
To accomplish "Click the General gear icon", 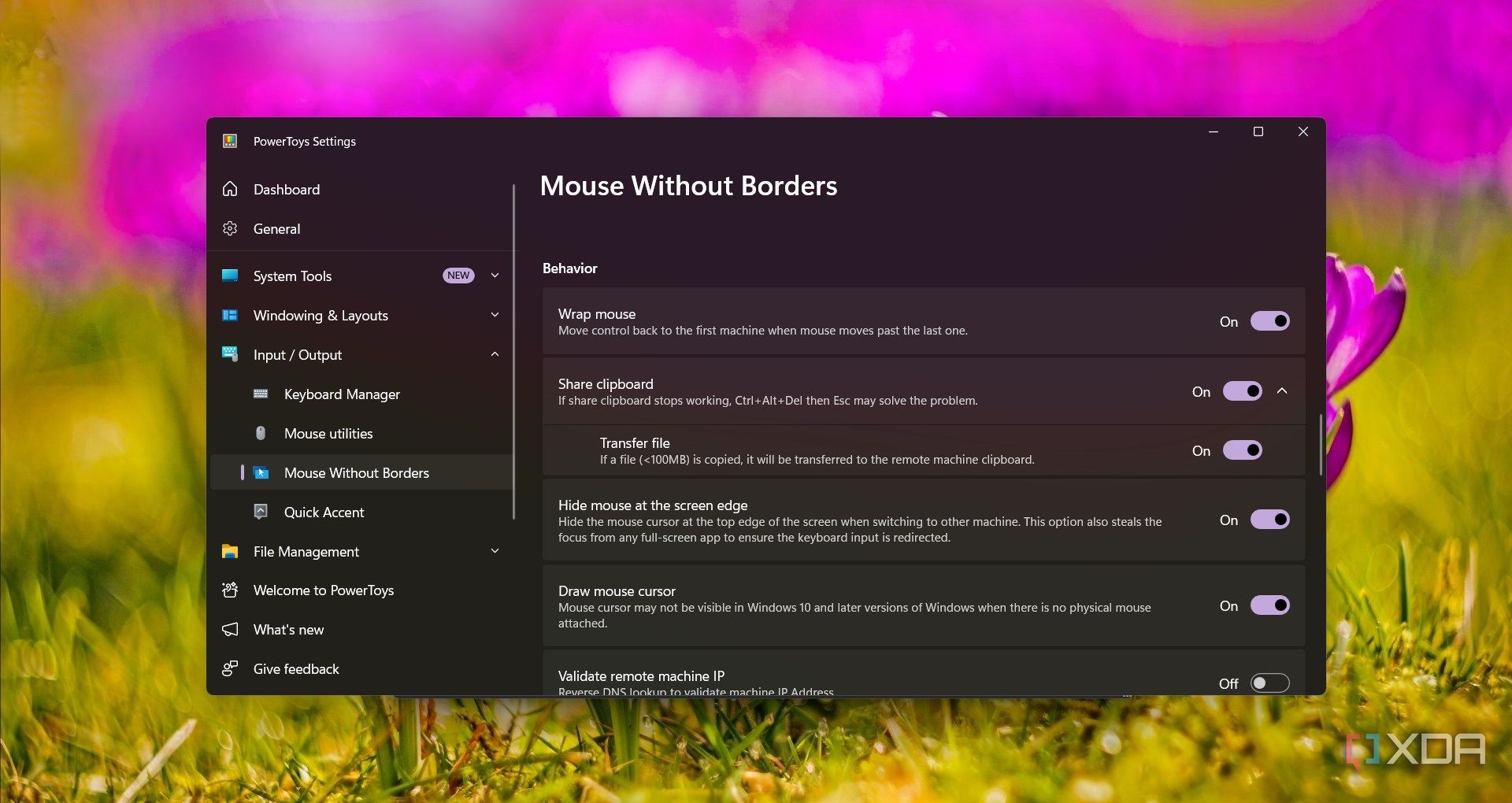I will click(230, 228).
